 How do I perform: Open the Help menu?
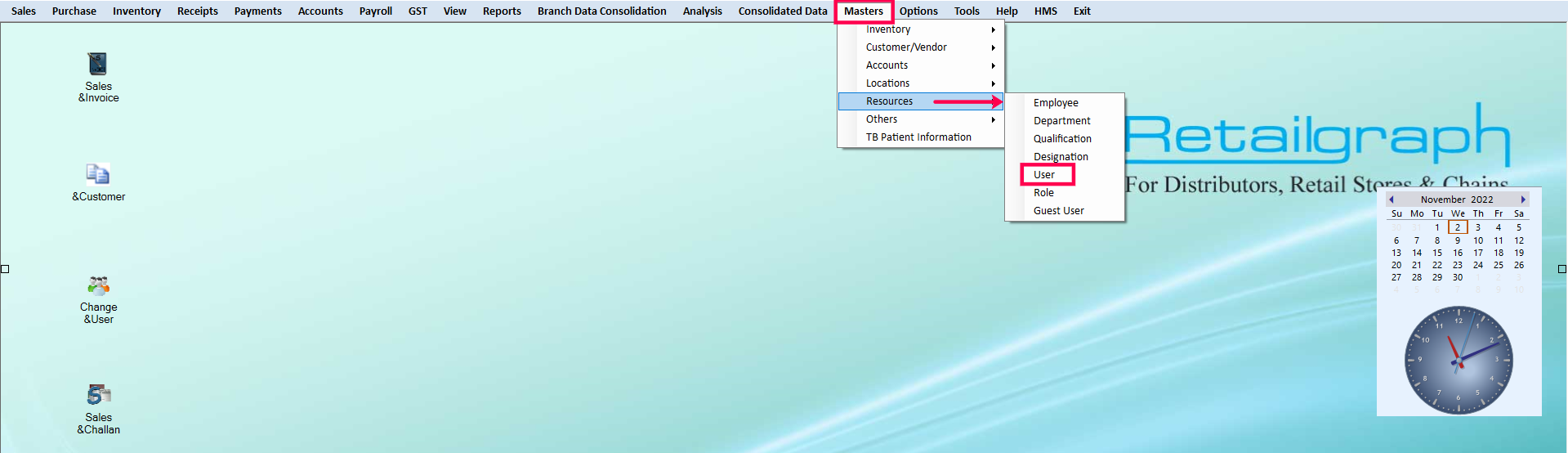[1007, 11]
